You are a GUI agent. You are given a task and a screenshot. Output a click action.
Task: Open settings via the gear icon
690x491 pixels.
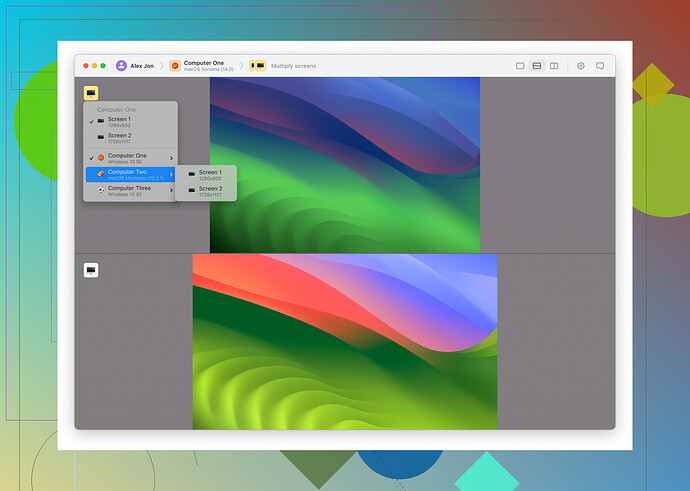(x=581, y=66)
